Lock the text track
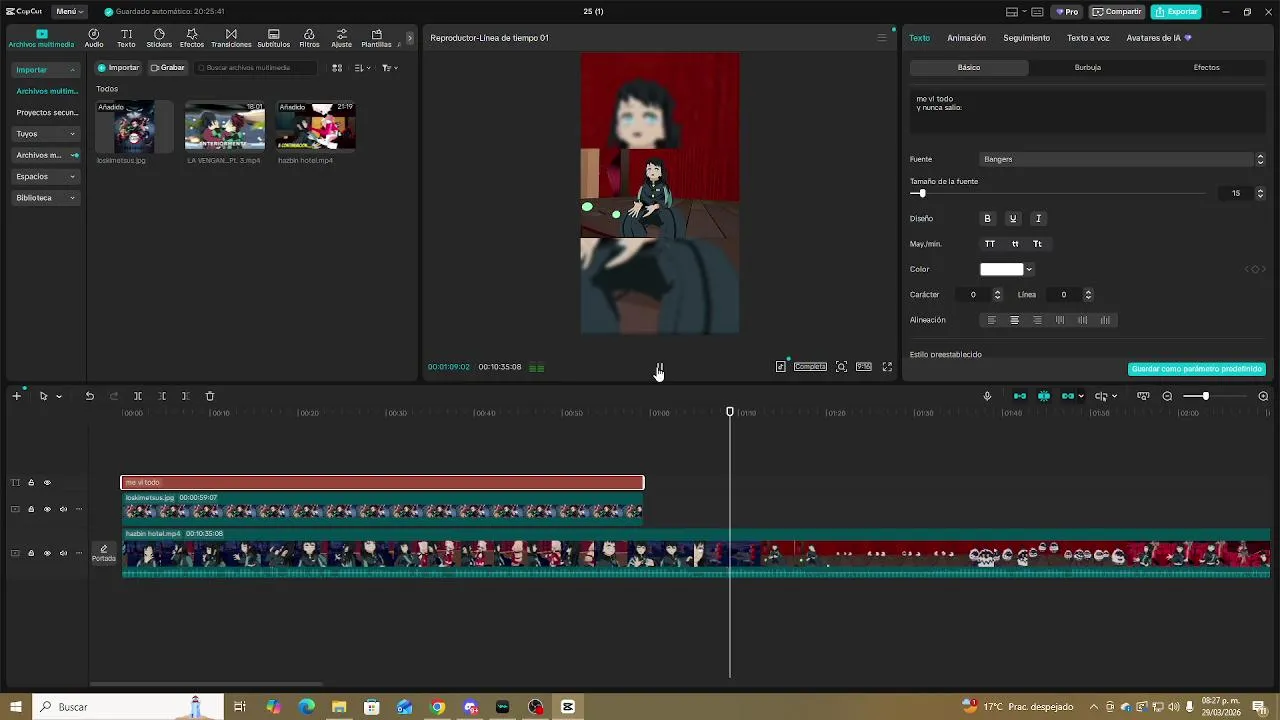Viewport: 1280px width, 720px height. pyautogui.click(x=31, y=483)
